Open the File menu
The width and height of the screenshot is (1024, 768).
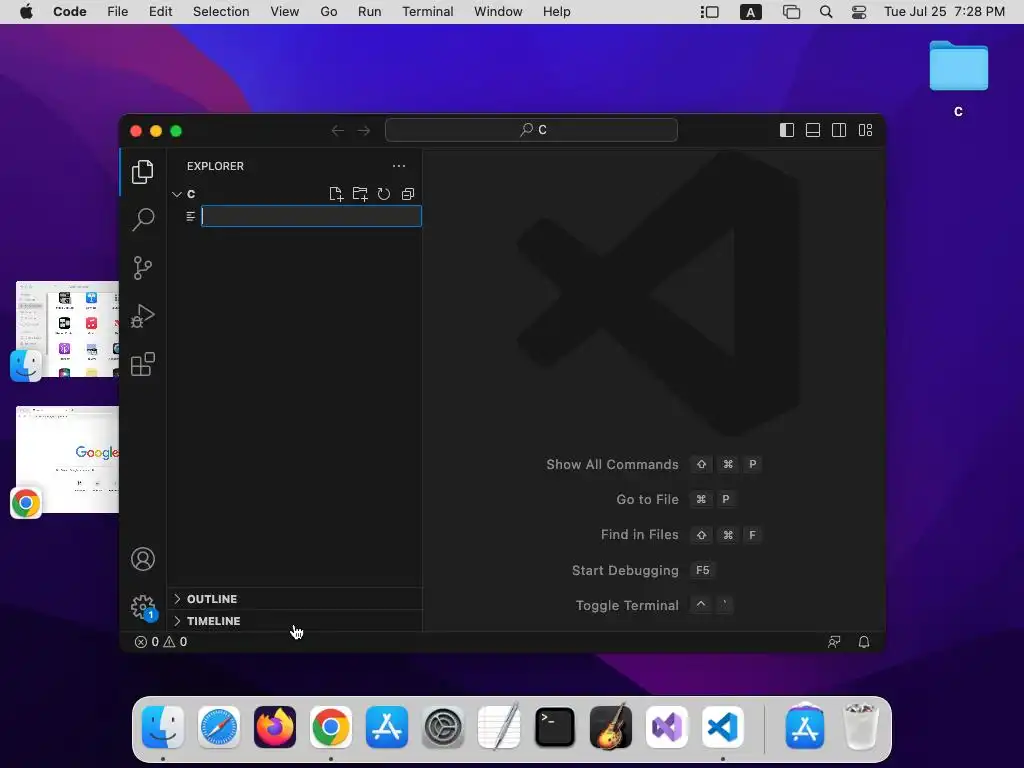[118, 12]
